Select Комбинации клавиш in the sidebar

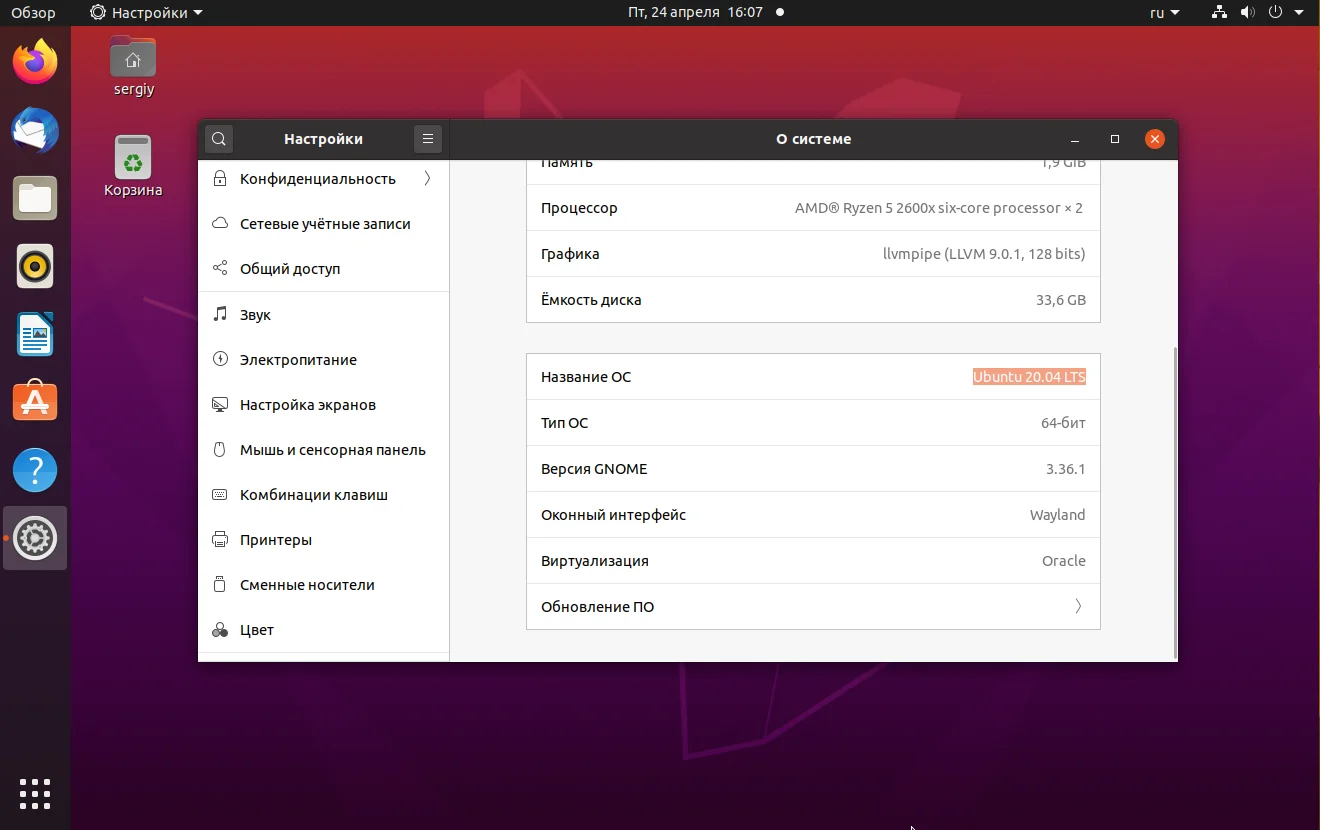point(324,495)
